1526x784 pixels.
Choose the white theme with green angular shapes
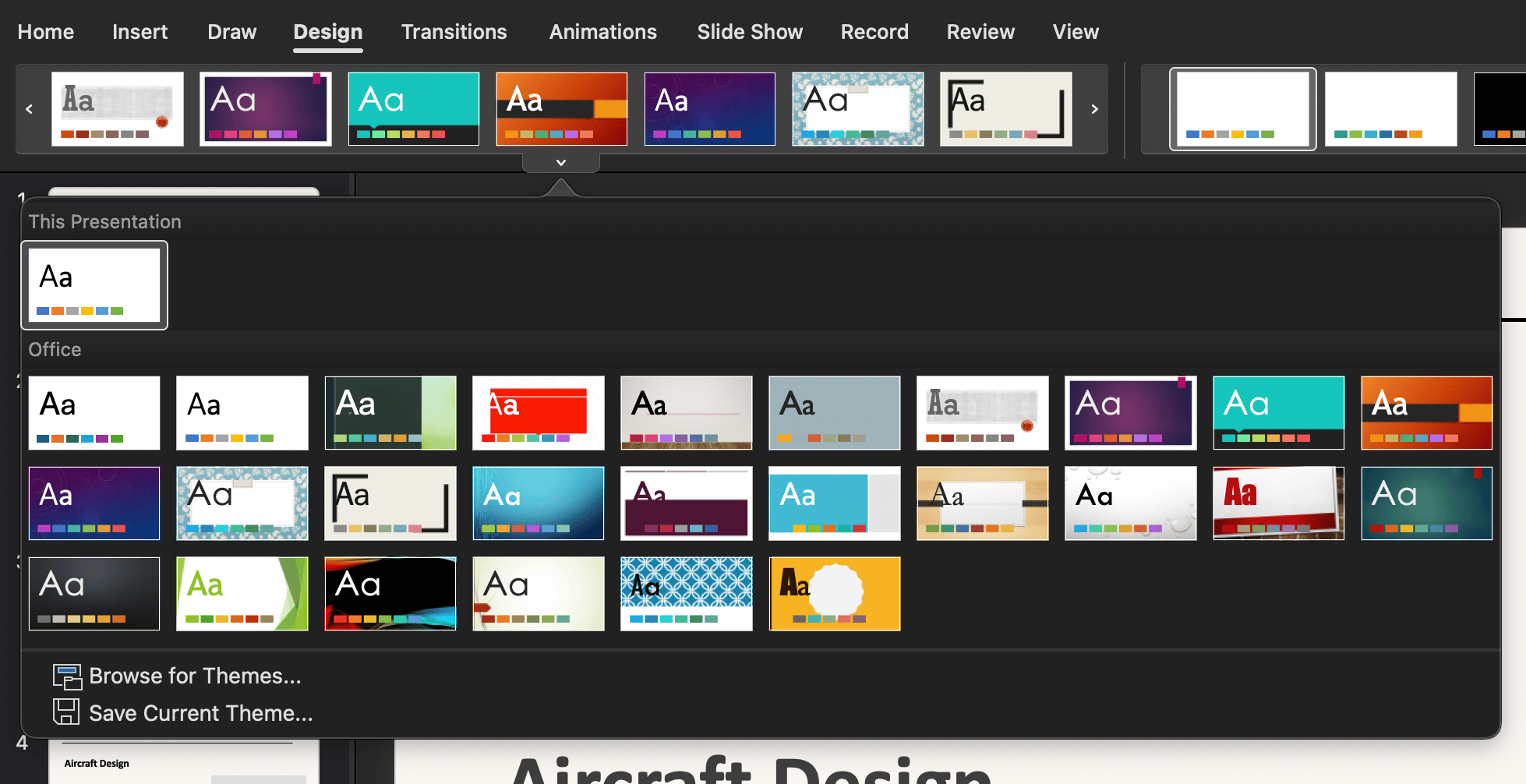pyautogui.click(x=242, y=594)
